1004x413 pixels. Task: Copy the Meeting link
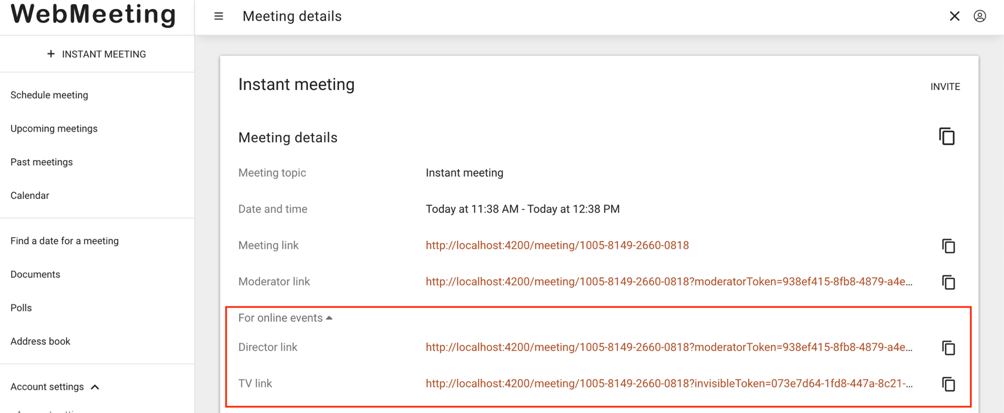coord(948,246)
